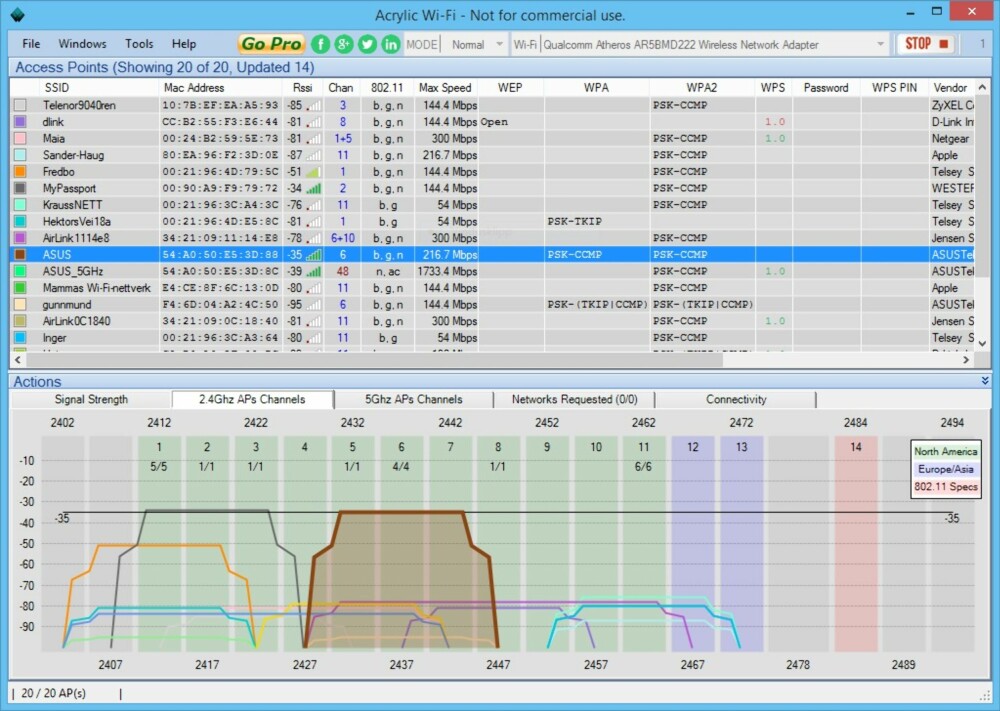Screen dimensions: 1000x711
Task: Sort by the Max Speed column header
Action: click(x=445, y=87)
